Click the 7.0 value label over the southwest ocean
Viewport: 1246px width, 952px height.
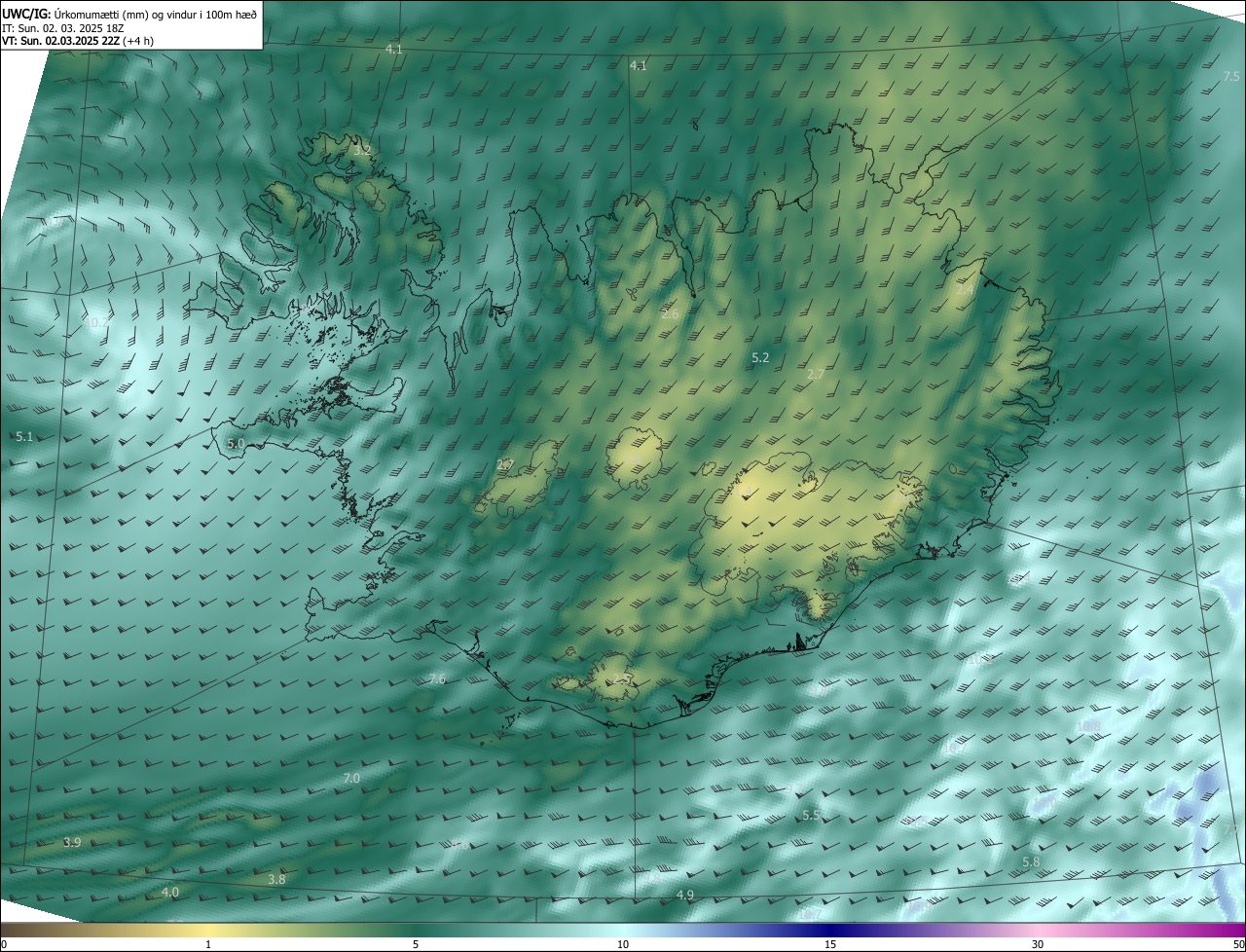point(351,779)
